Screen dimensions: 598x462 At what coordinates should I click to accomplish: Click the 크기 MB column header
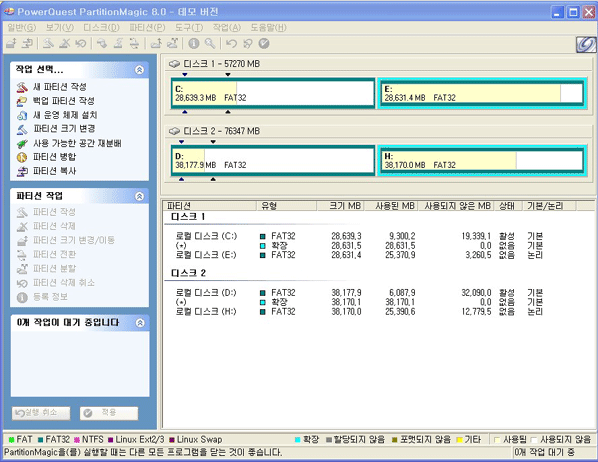click(x=341, y=206)
